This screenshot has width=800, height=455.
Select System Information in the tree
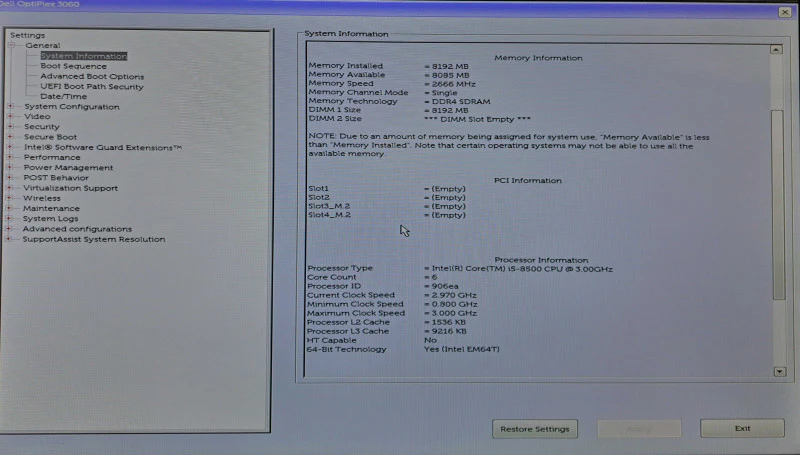[x=84, y=56]
